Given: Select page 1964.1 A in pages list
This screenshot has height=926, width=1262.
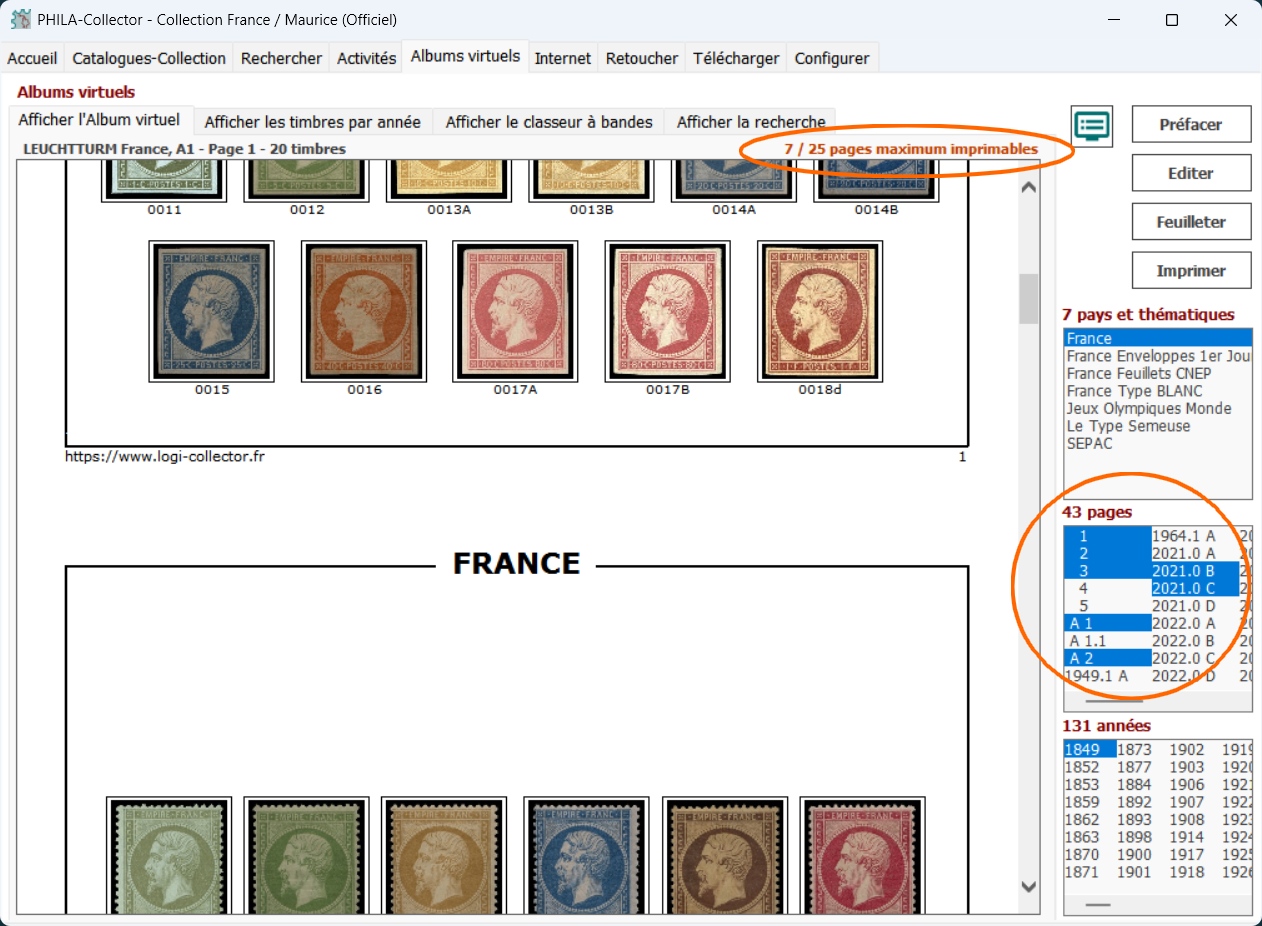Looking at the screenshot, I should click(1195, 536).
